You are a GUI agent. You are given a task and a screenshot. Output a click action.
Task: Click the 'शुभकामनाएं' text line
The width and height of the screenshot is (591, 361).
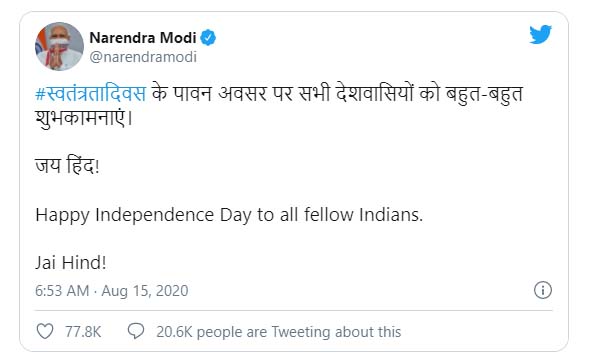(x=84, y=118)
